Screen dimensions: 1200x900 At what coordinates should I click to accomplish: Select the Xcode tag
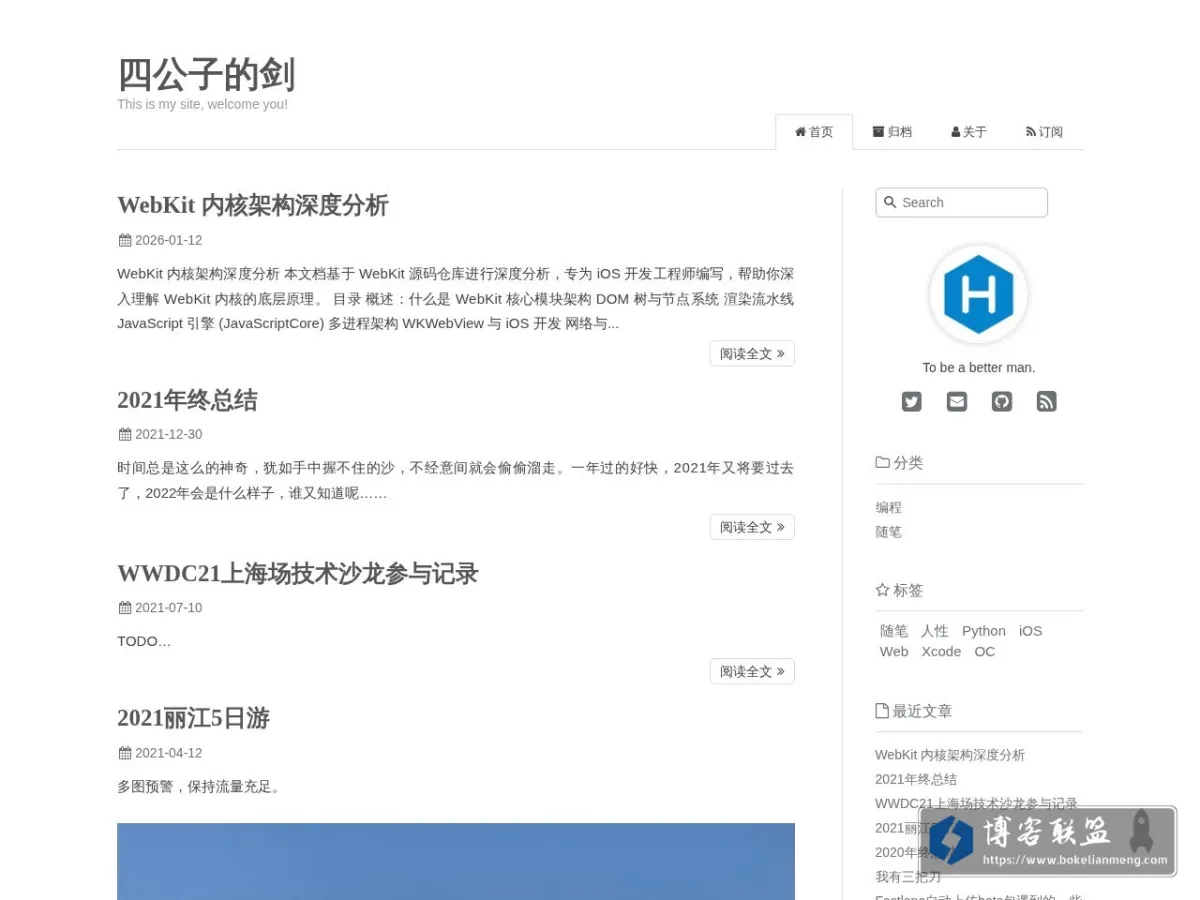point(941,651)
